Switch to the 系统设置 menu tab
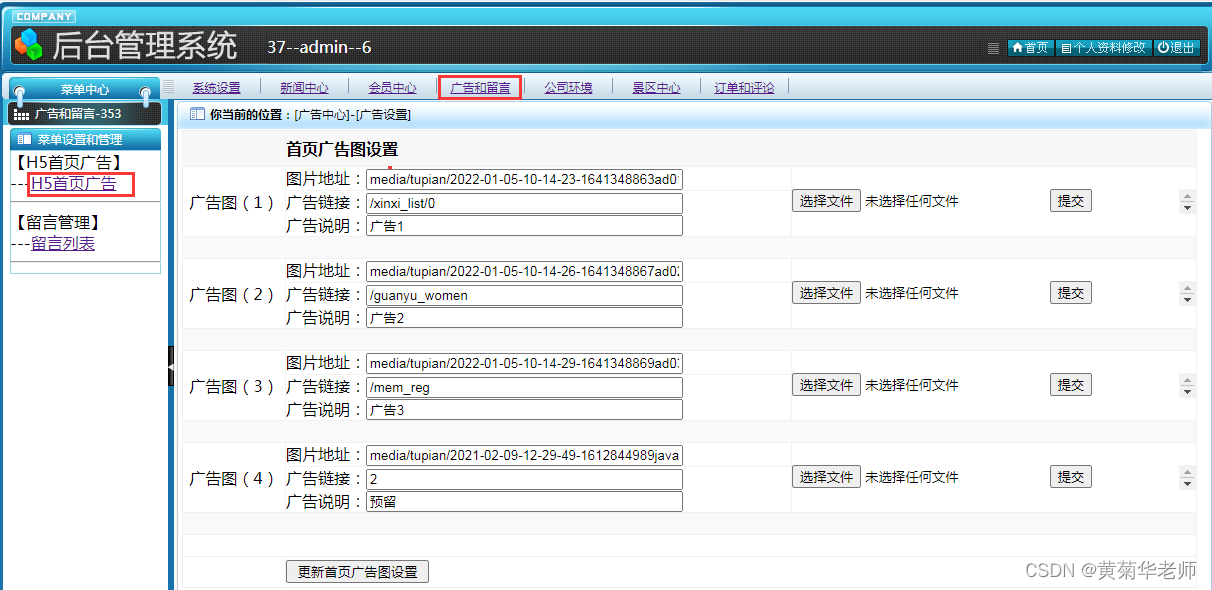1212x590 pixels. click(216, 87)
